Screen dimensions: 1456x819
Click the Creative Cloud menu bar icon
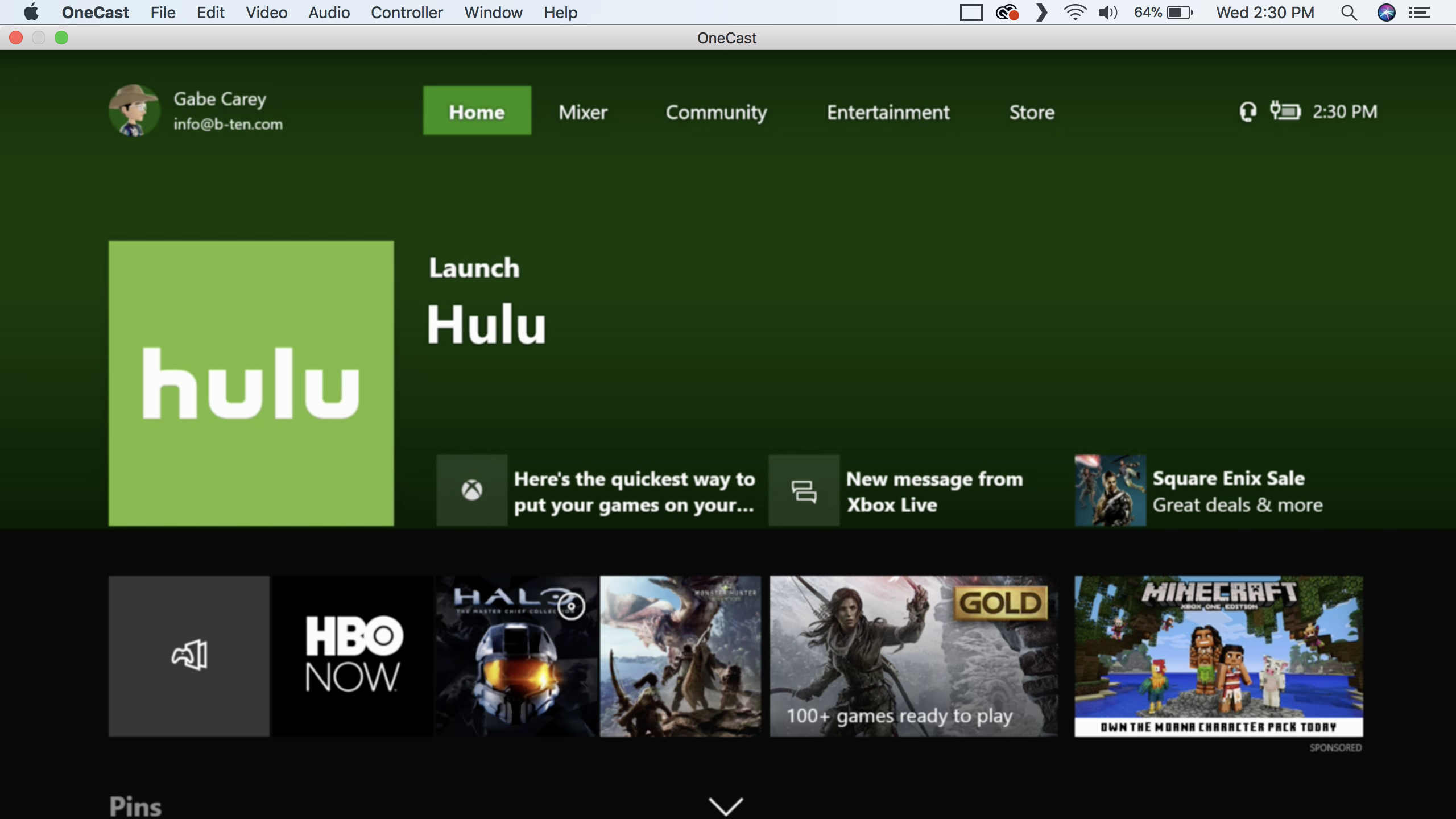click(x=1007, y=12)
